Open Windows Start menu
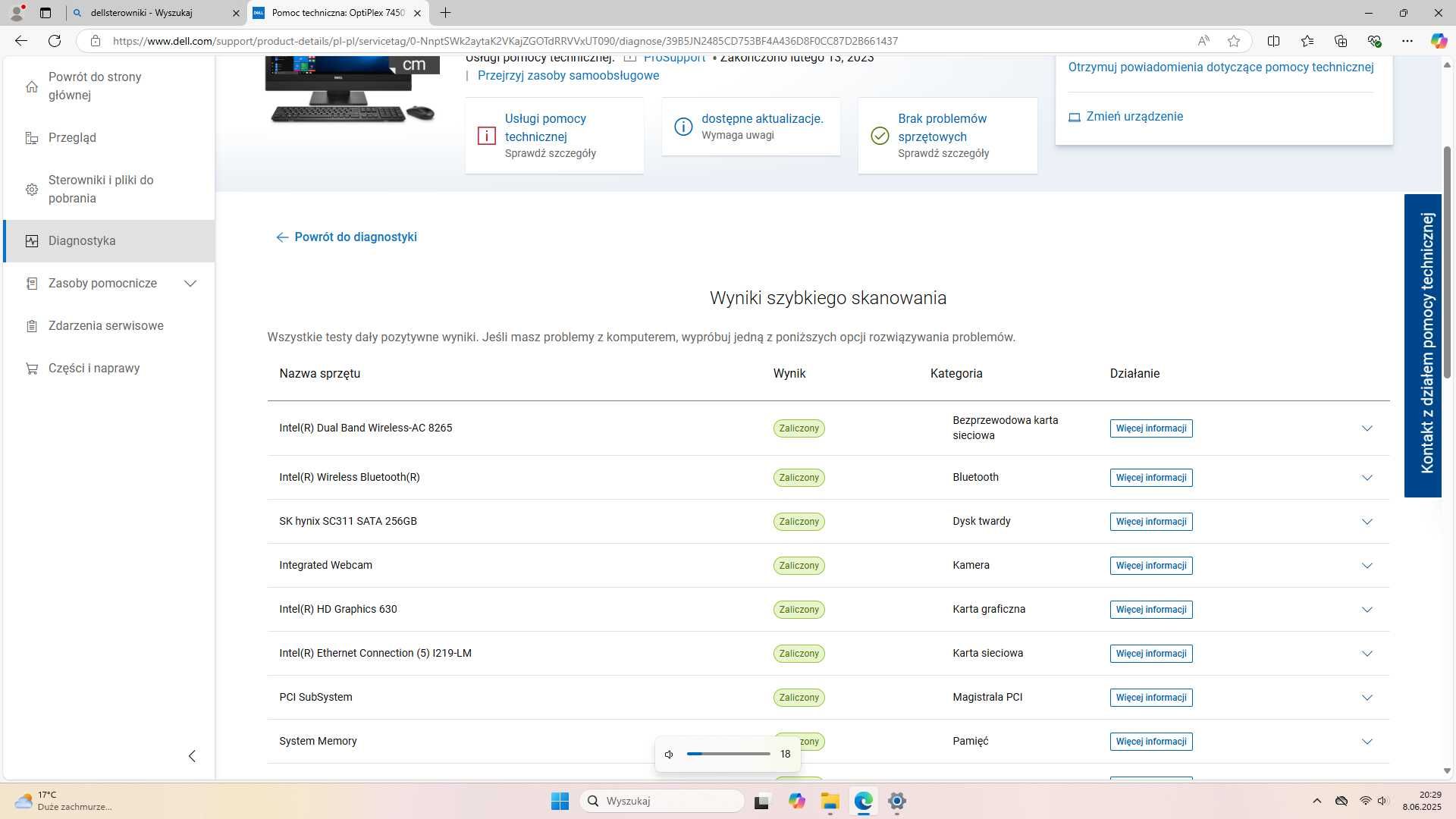 pos(560,801)
